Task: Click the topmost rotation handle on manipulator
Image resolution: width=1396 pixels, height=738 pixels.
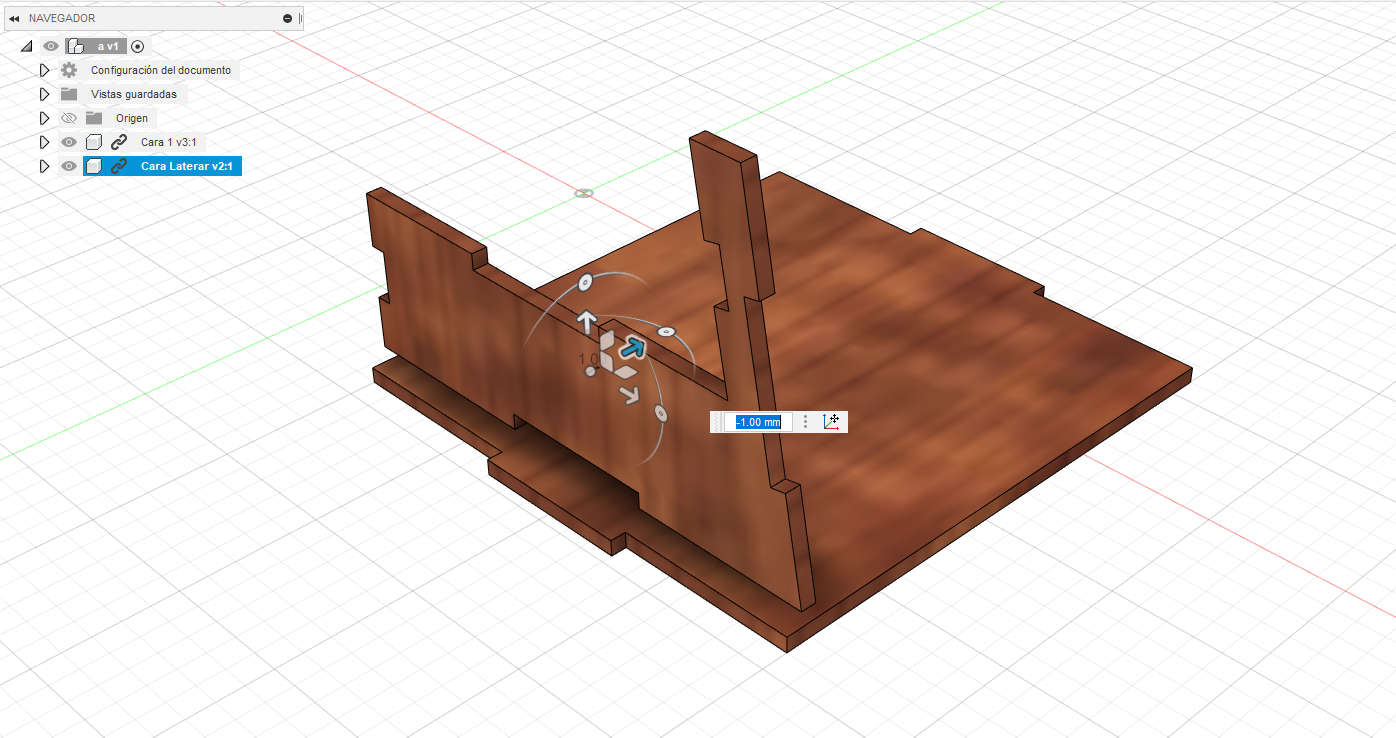Action: coord(586,282)
